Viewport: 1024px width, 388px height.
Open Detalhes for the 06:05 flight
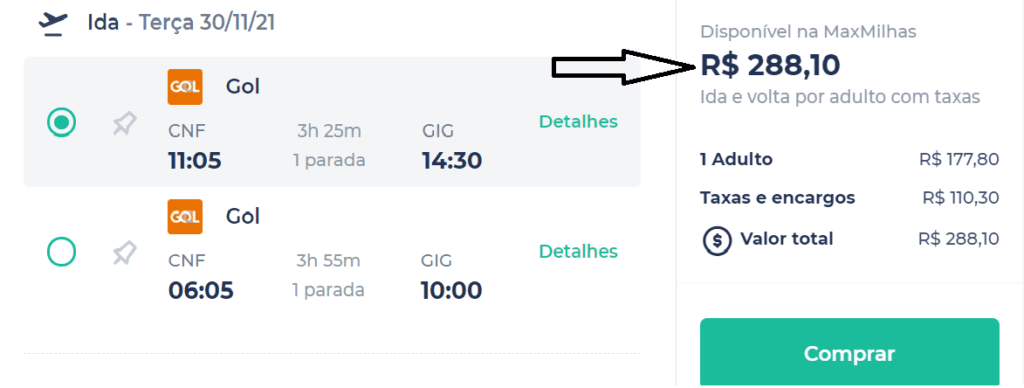pyautogui.click(x=578, y=251)
